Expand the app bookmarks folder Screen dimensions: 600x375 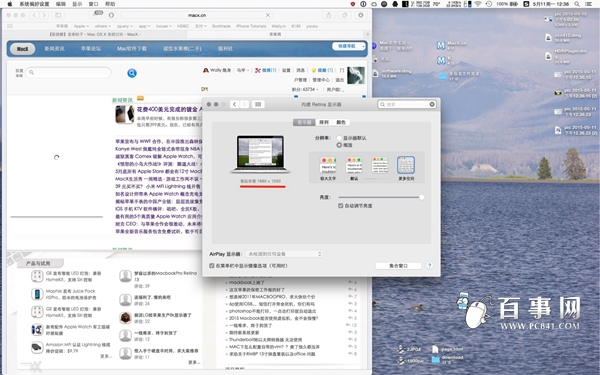pyautogui.click(x=144, y=26)
